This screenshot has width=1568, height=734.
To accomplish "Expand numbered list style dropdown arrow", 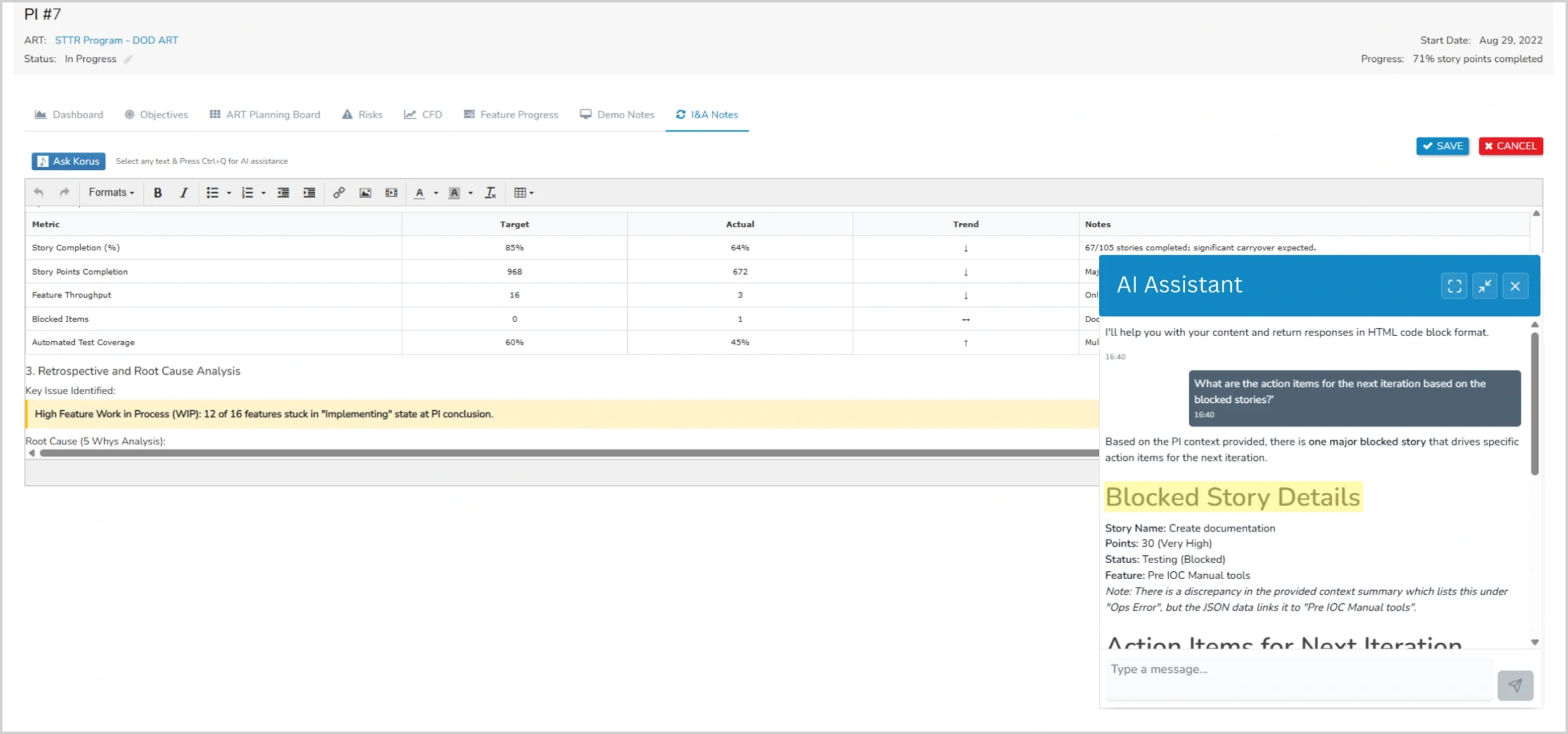I will tap(263, 193).
